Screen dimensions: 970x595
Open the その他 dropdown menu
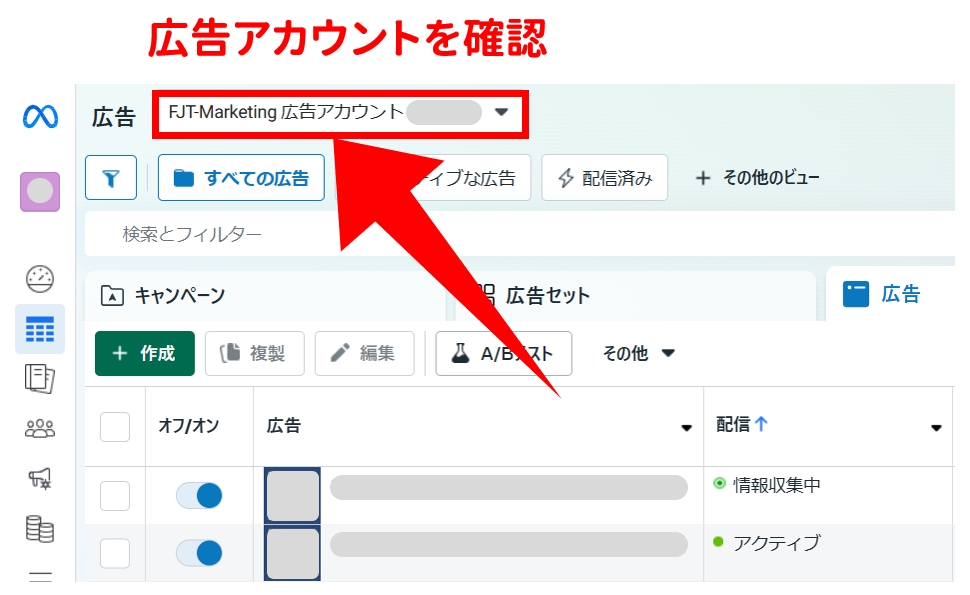coord(639,353)
